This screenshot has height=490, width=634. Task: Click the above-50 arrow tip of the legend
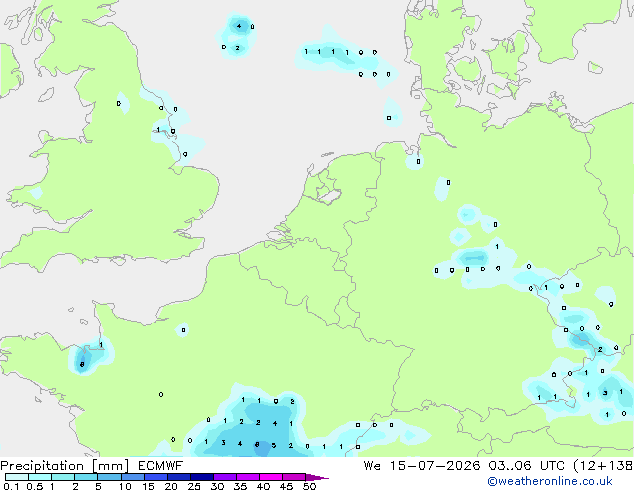[317, 477]
